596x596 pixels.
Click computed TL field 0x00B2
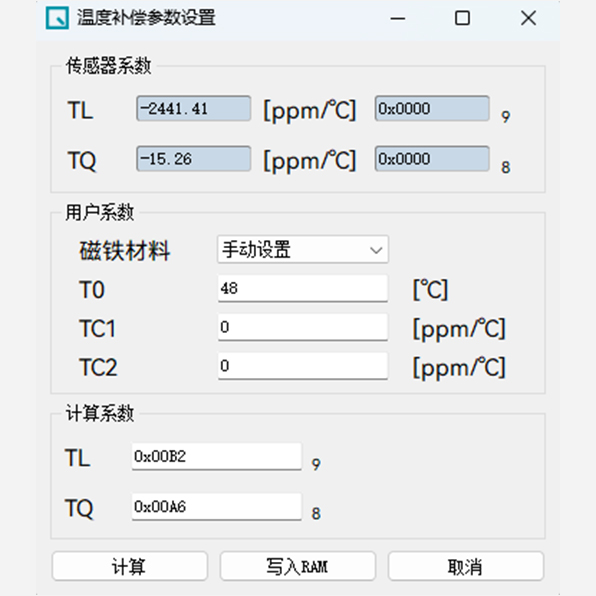(x=217, y=457)
